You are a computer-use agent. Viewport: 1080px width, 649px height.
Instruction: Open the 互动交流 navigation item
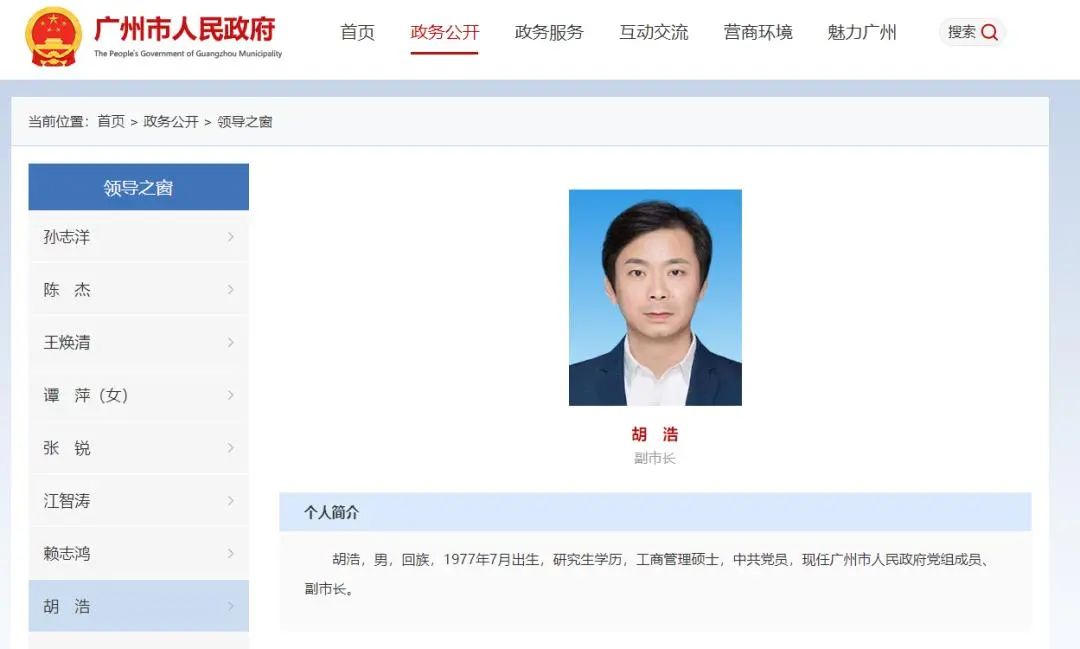coord(653,32)
